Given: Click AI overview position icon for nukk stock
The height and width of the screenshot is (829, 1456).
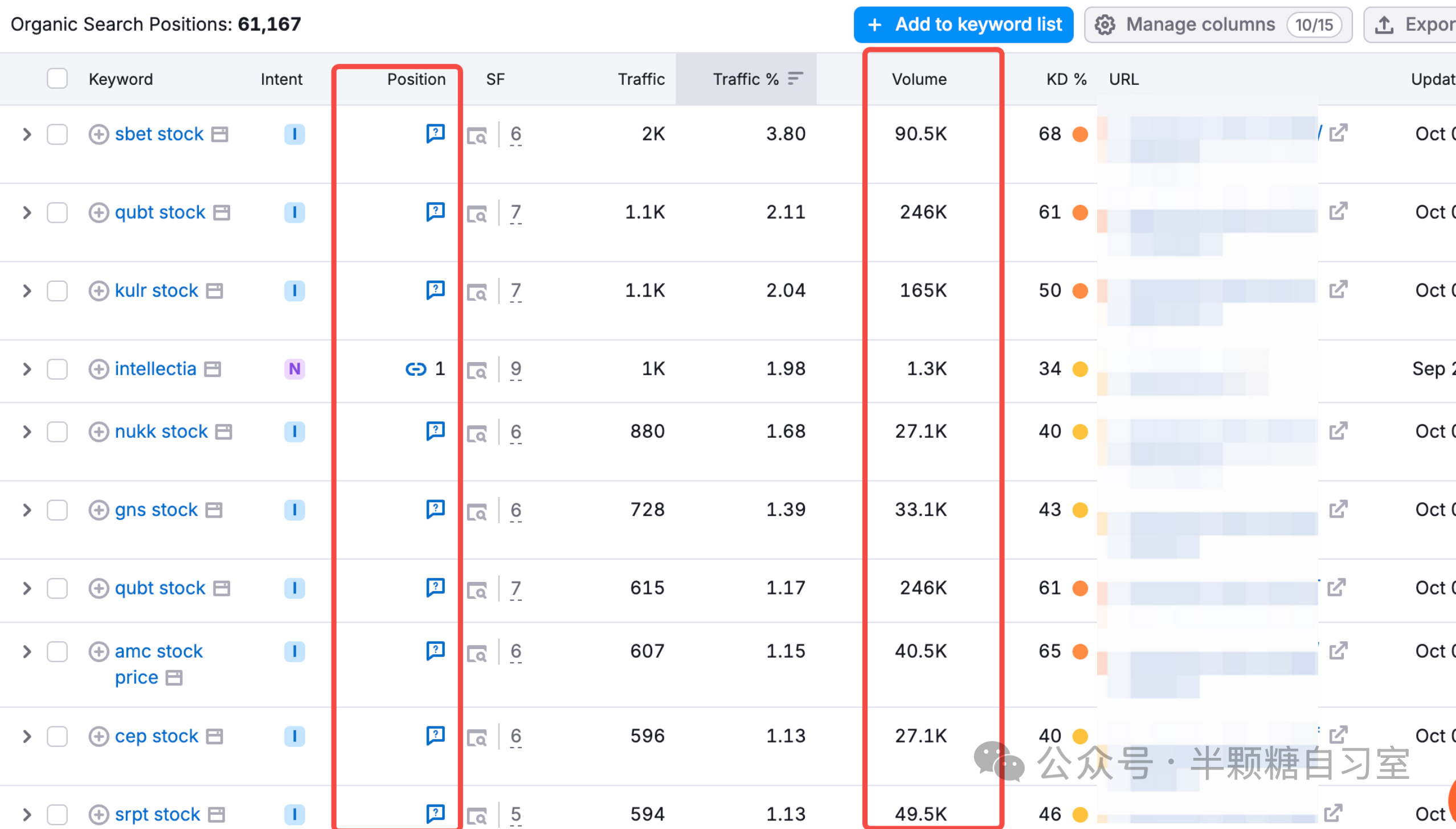Looking at the screenshot, I should [x=435, y=430].
